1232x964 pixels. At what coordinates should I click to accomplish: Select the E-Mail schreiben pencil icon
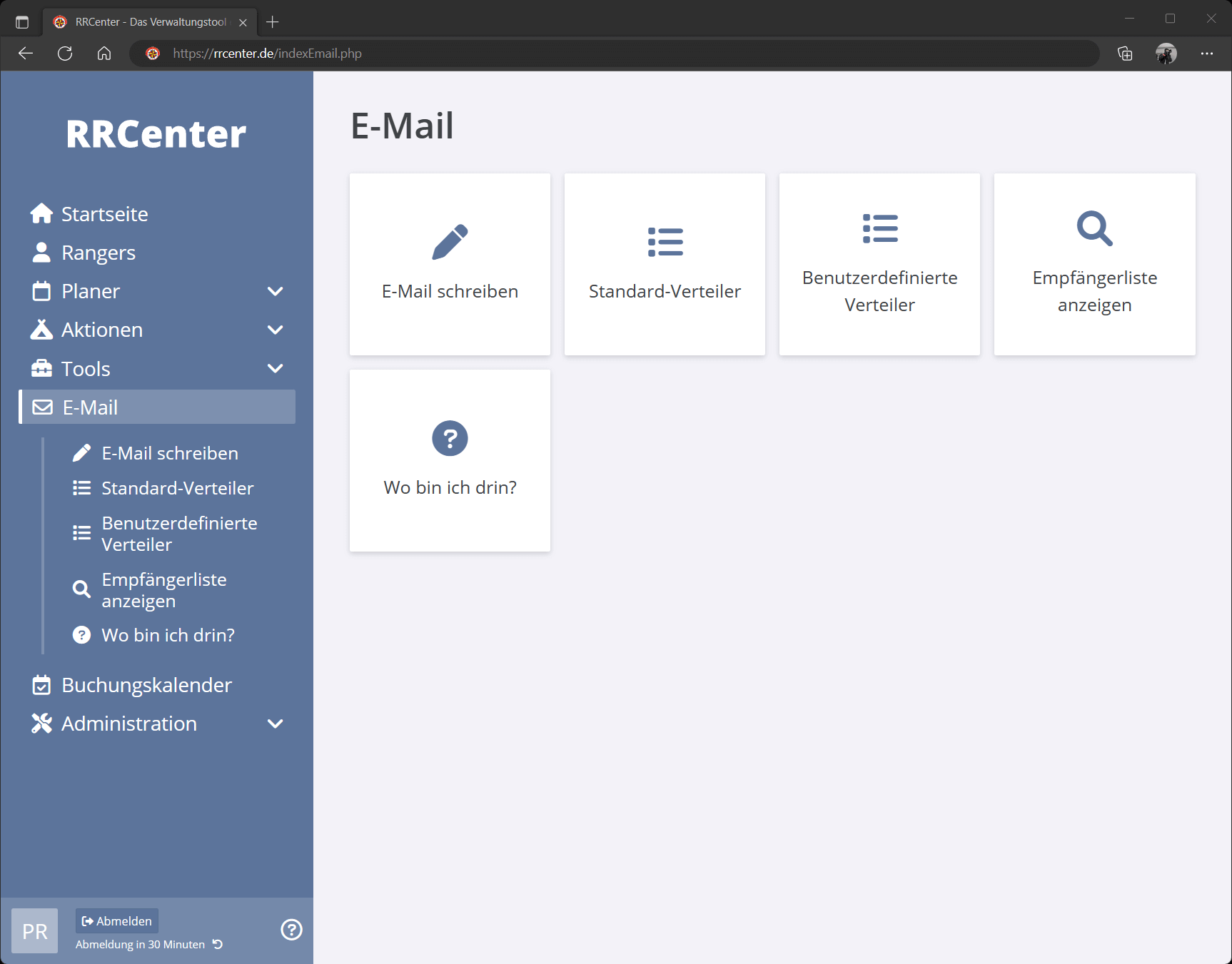[x=450, y=240]
